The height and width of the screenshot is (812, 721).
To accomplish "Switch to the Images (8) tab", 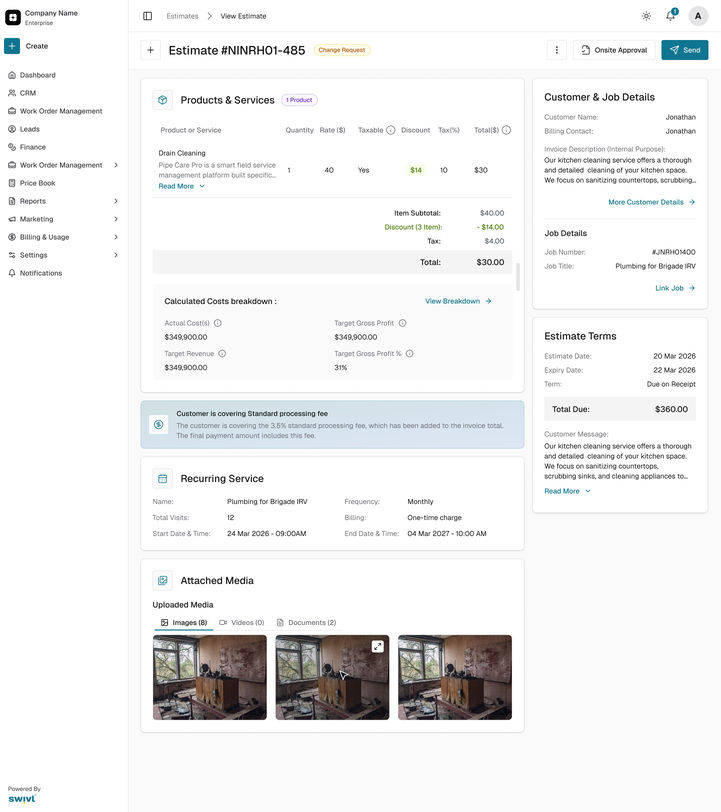I will point(184,622).
